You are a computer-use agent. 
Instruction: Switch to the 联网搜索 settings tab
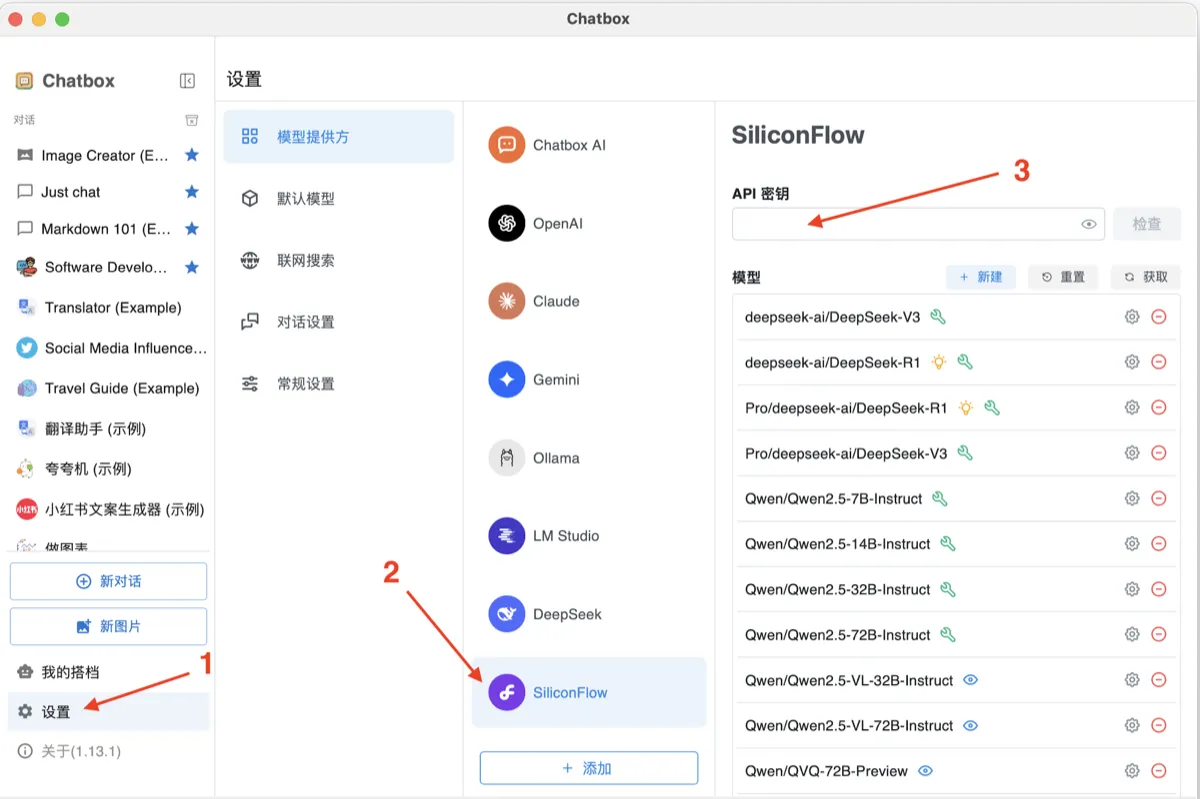coord(338,260)
